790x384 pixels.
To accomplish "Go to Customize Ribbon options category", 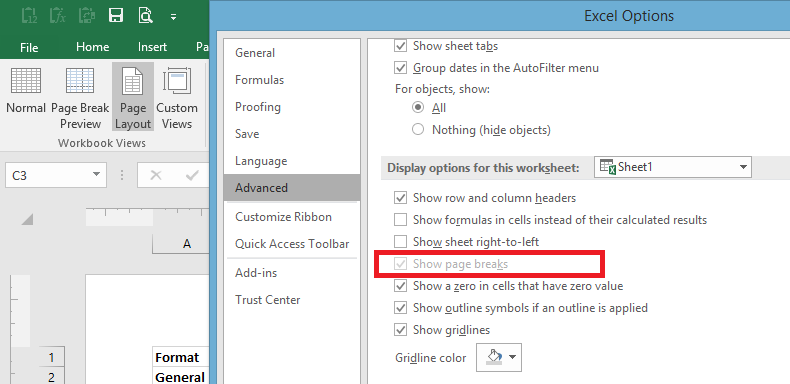I will pyautogui.click(x=283, y=217).
